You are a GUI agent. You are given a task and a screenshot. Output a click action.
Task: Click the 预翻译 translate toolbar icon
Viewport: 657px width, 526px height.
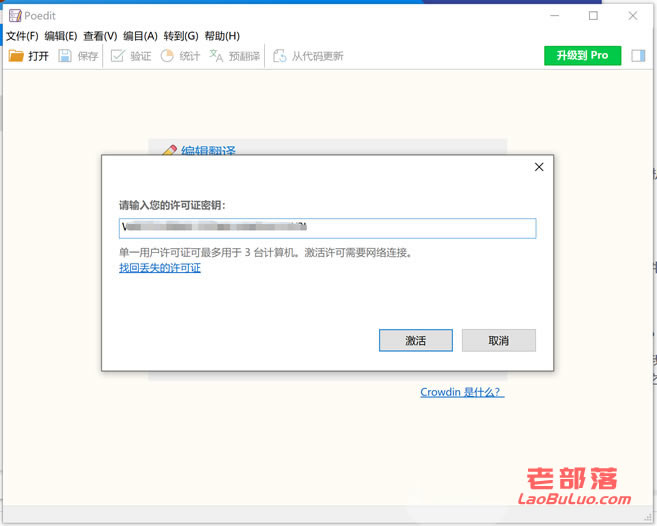pyautogui.click(x=216, y=56)
